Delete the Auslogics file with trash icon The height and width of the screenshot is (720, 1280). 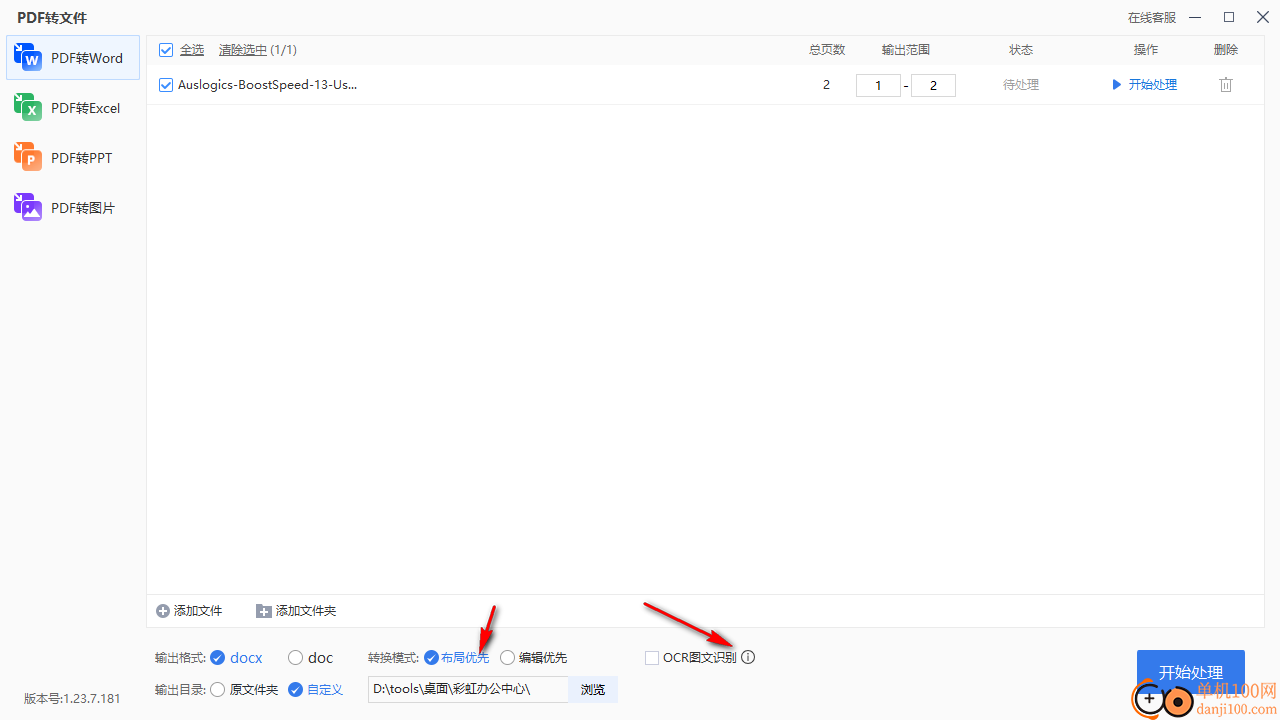pos(1226,85)
